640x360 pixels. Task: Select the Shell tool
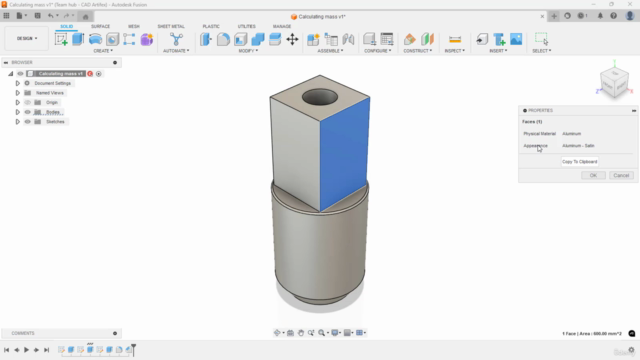tap(240, 39)
